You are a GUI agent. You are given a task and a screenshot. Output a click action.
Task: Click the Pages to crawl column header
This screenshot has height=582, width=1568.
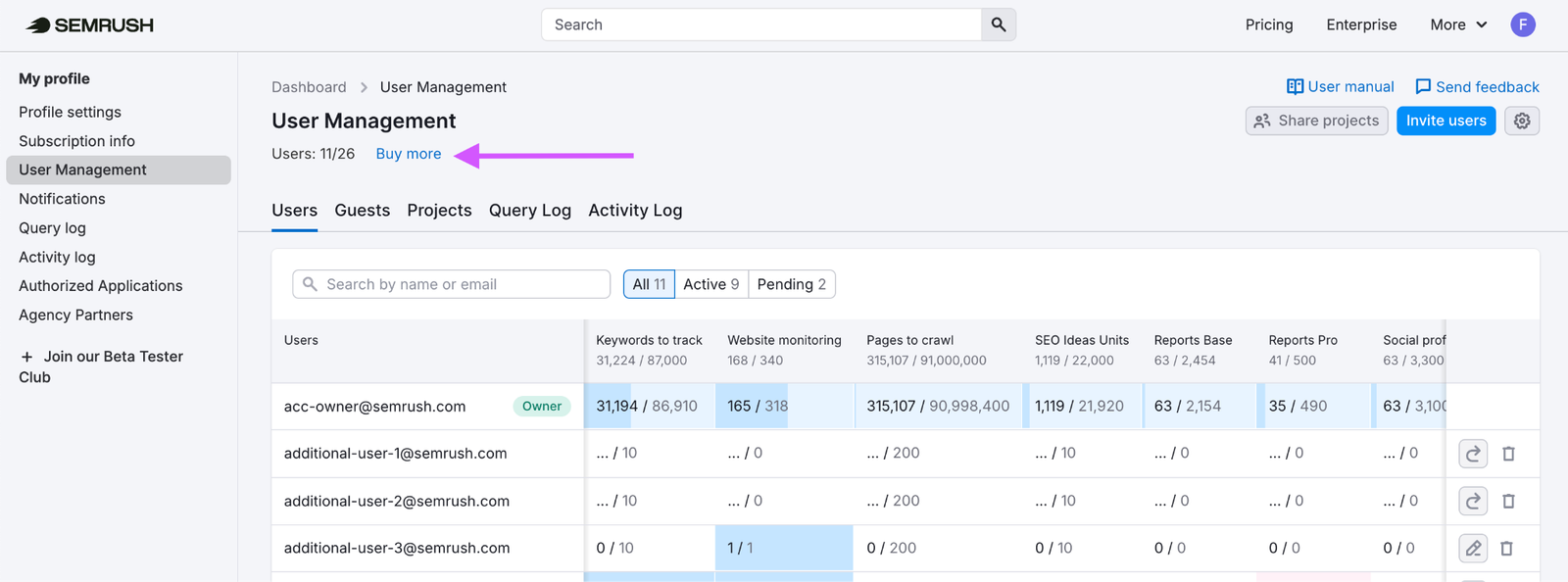click(x=909, y=340)
